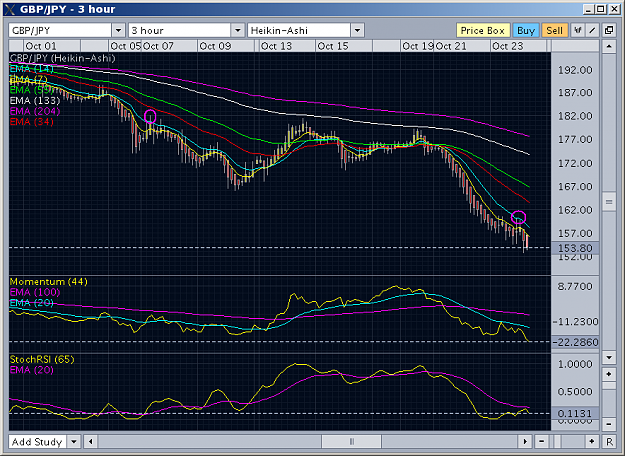Click the 177.00 price axis label
The image size is (625, 456).
(575, 140)
